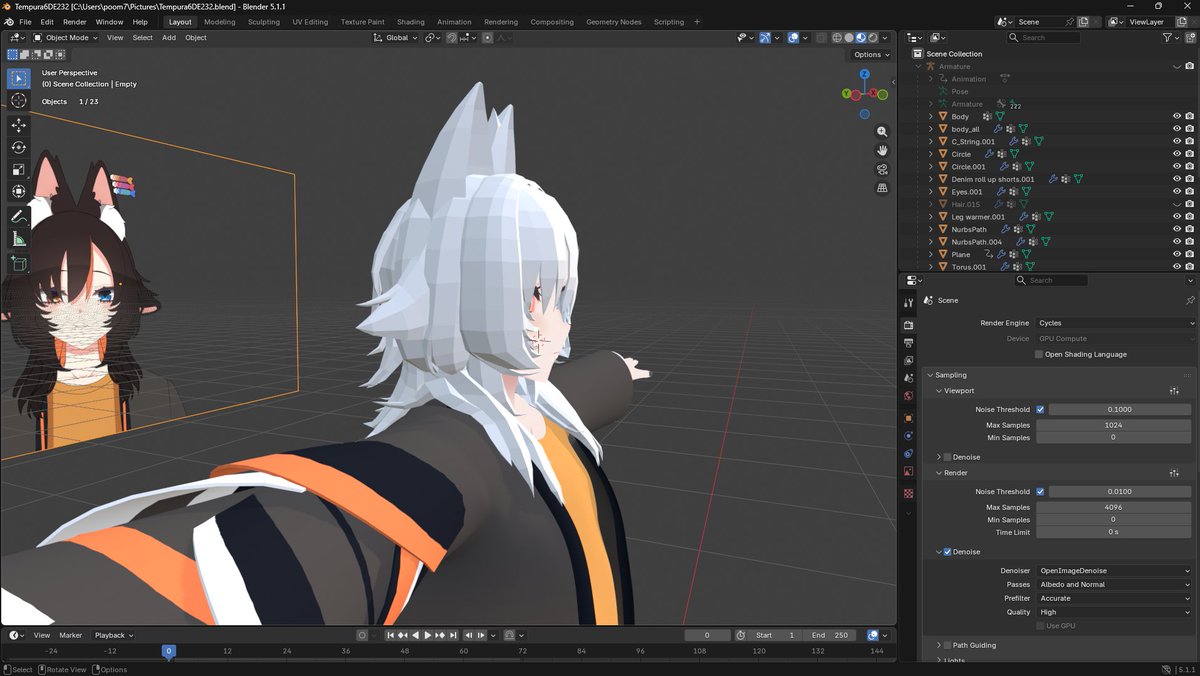Open the Denoiser OpenImageDenoise dropdown
Screen dimensions: 1200x676
click(x=1115, y=571)
